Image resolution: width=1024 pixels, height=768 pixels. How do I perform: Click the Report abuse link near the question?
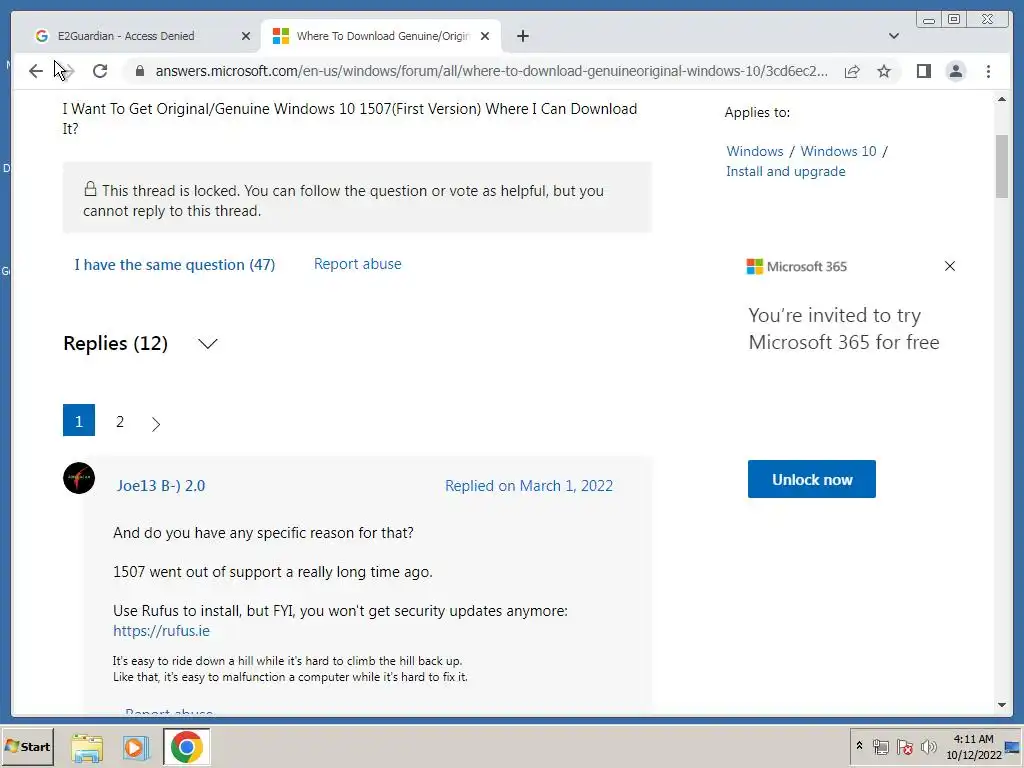(357, 264)
